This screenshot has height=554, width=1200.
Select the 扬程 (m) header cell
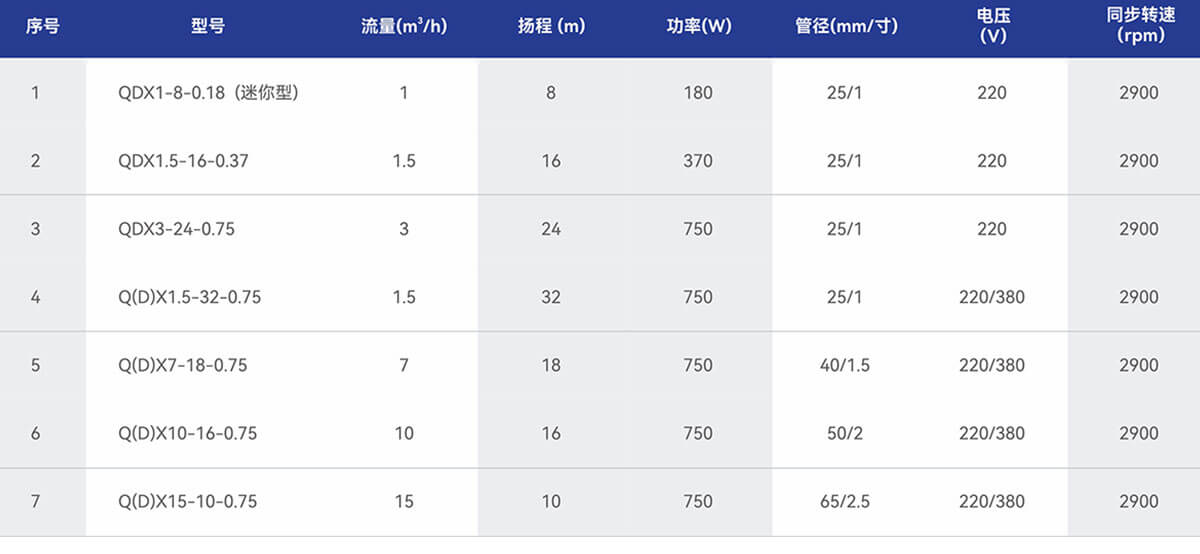551,27
